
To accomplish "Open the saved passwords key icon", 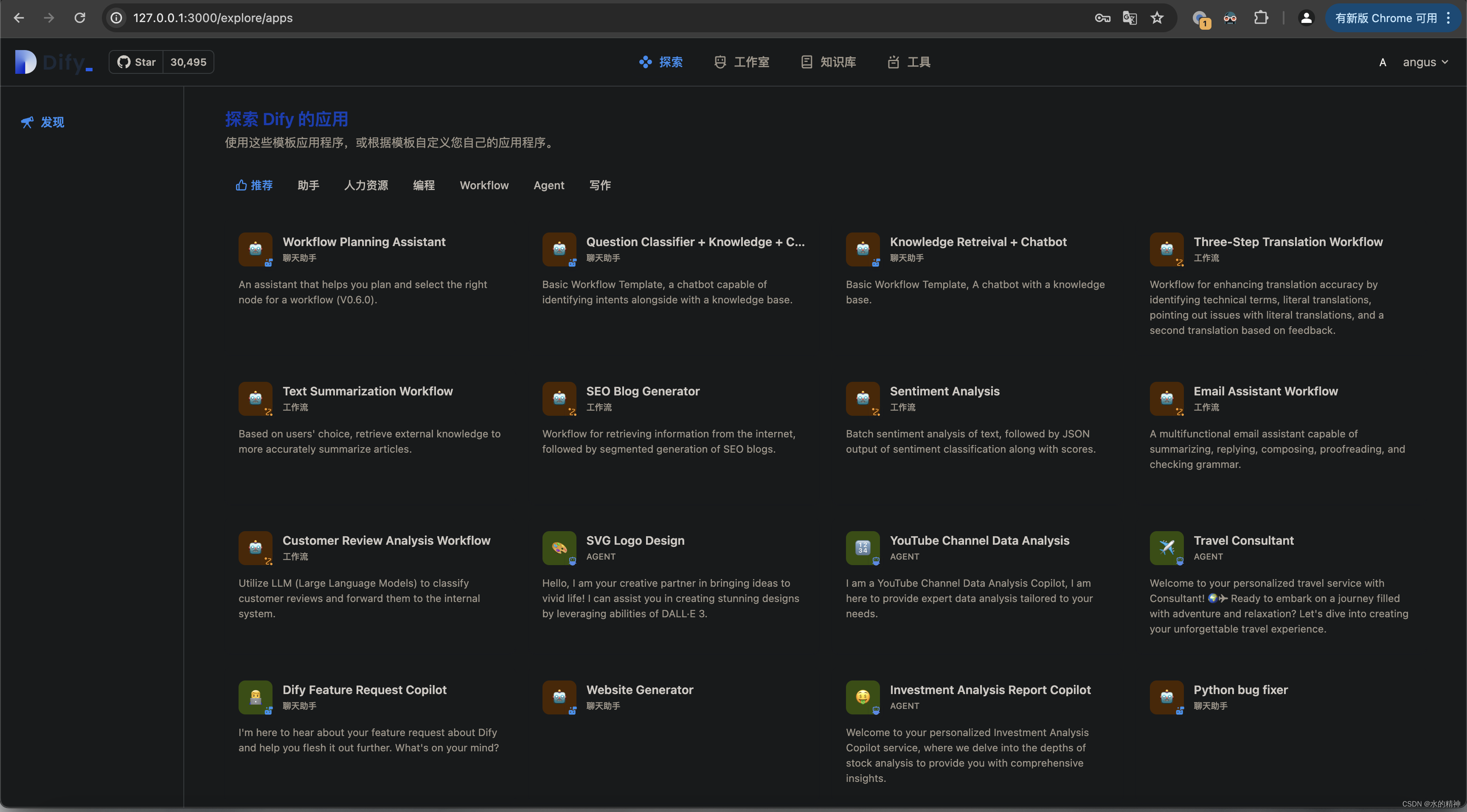I will click(x=1102, y=18).
